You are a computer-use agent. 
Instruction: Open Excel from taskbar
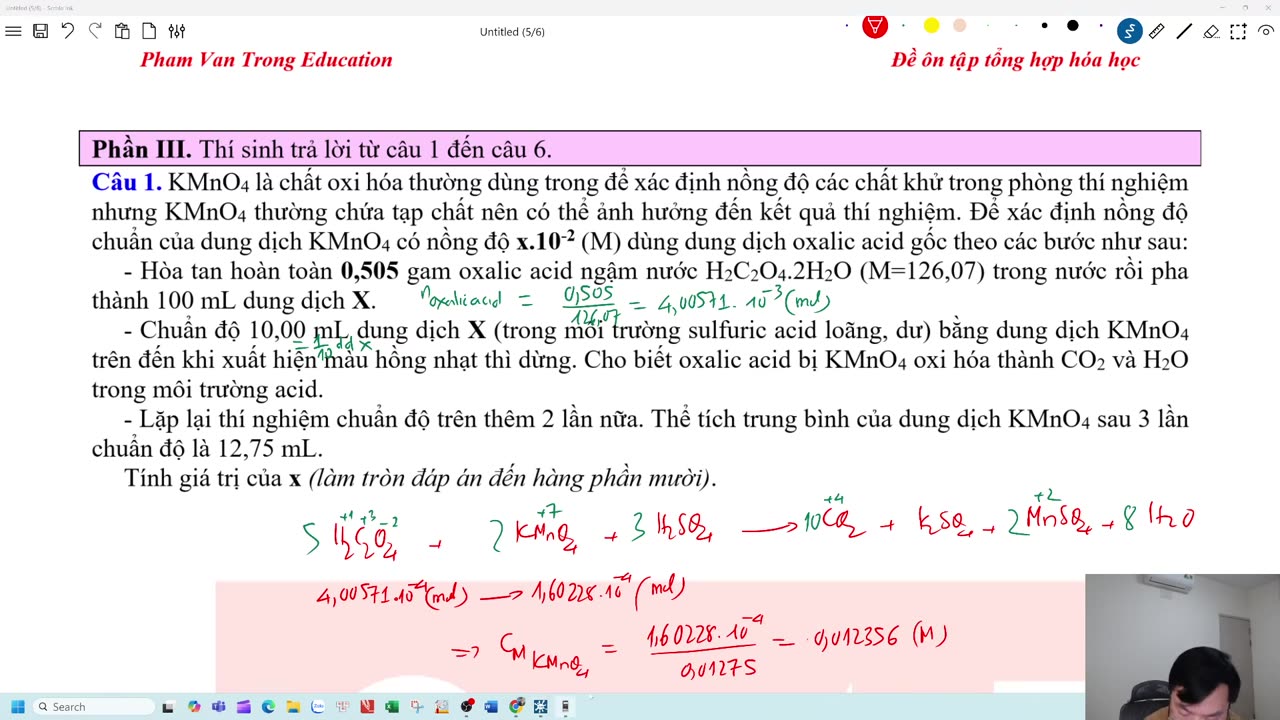391,707
